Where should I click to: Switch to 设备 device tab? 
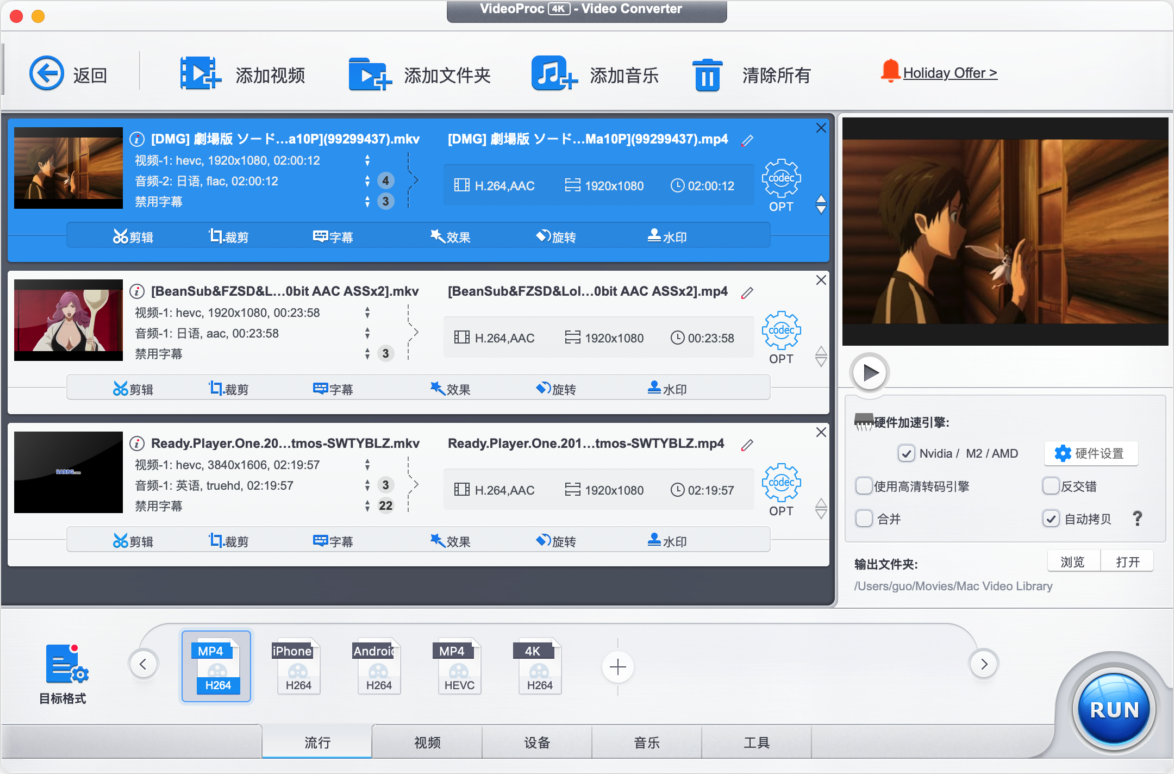(x=537, y=742)
